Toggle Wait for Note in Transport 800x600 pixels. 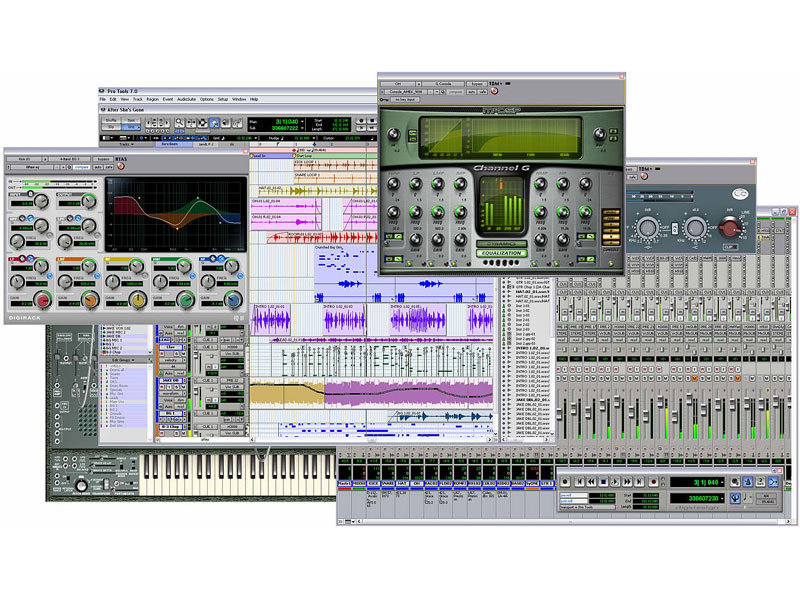click(735, 482)
